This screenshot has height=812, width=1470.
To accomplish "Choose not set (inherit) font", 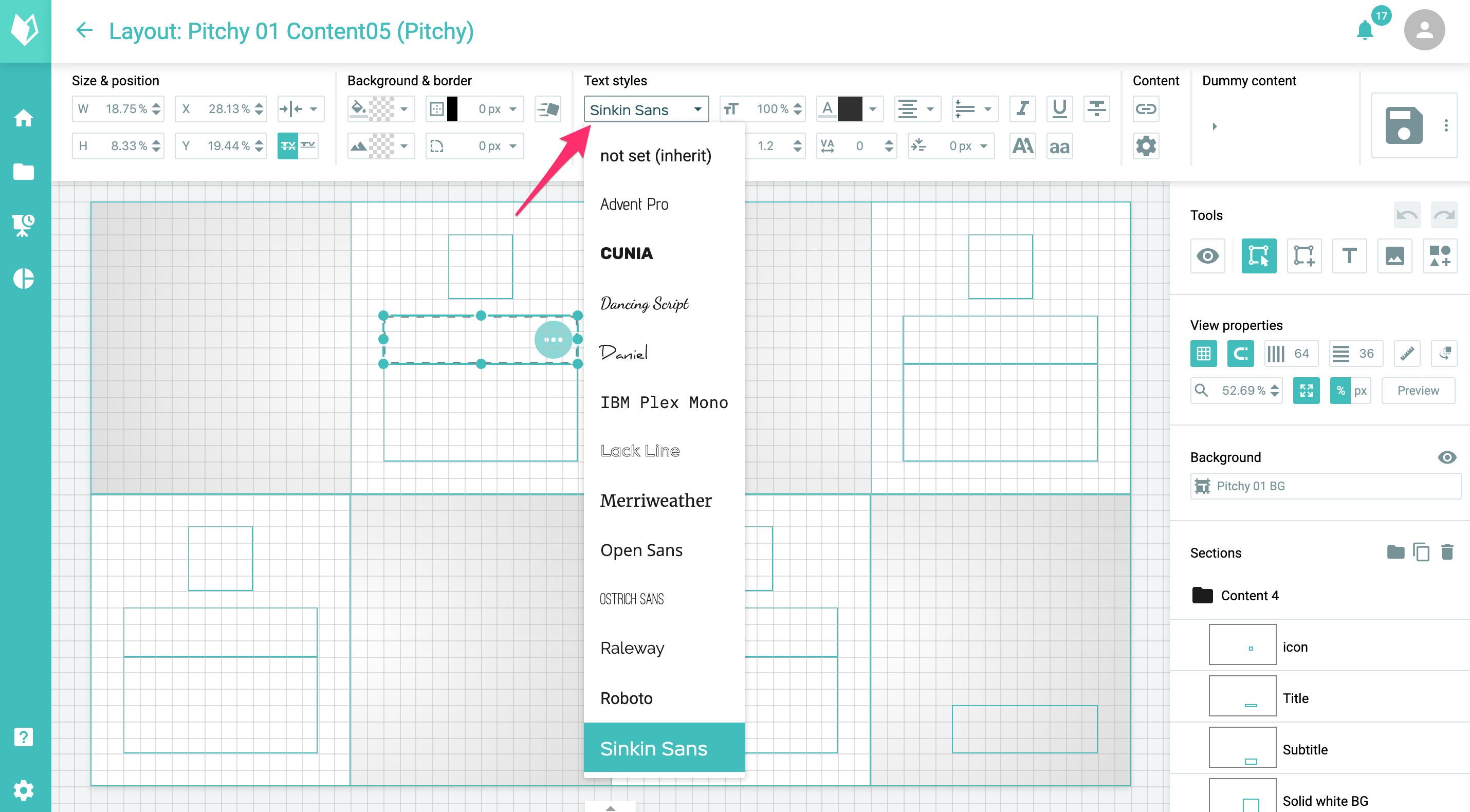I will [664, 155].
